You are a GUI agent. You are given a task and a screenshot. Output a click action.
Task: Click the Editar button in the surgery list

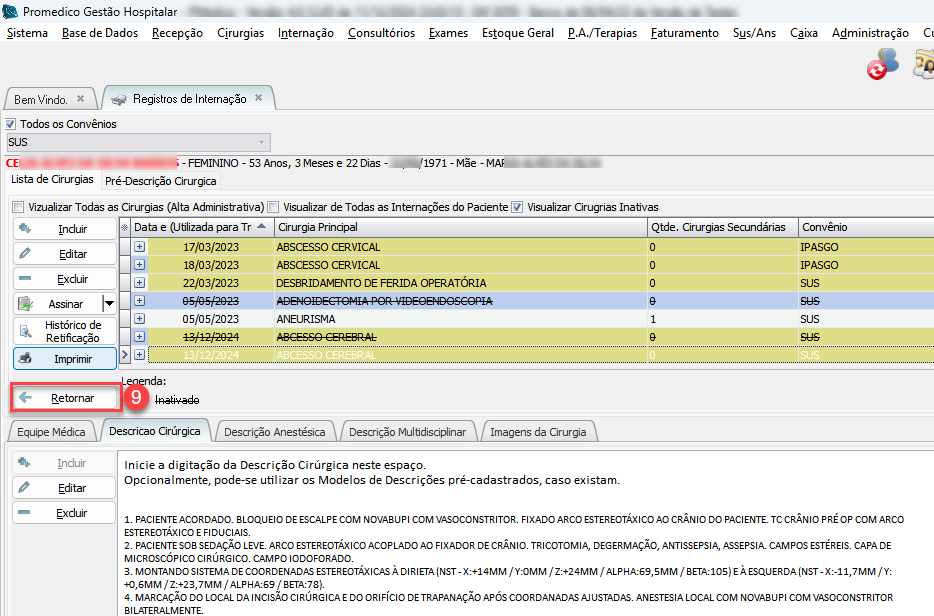tap(65, 254)
